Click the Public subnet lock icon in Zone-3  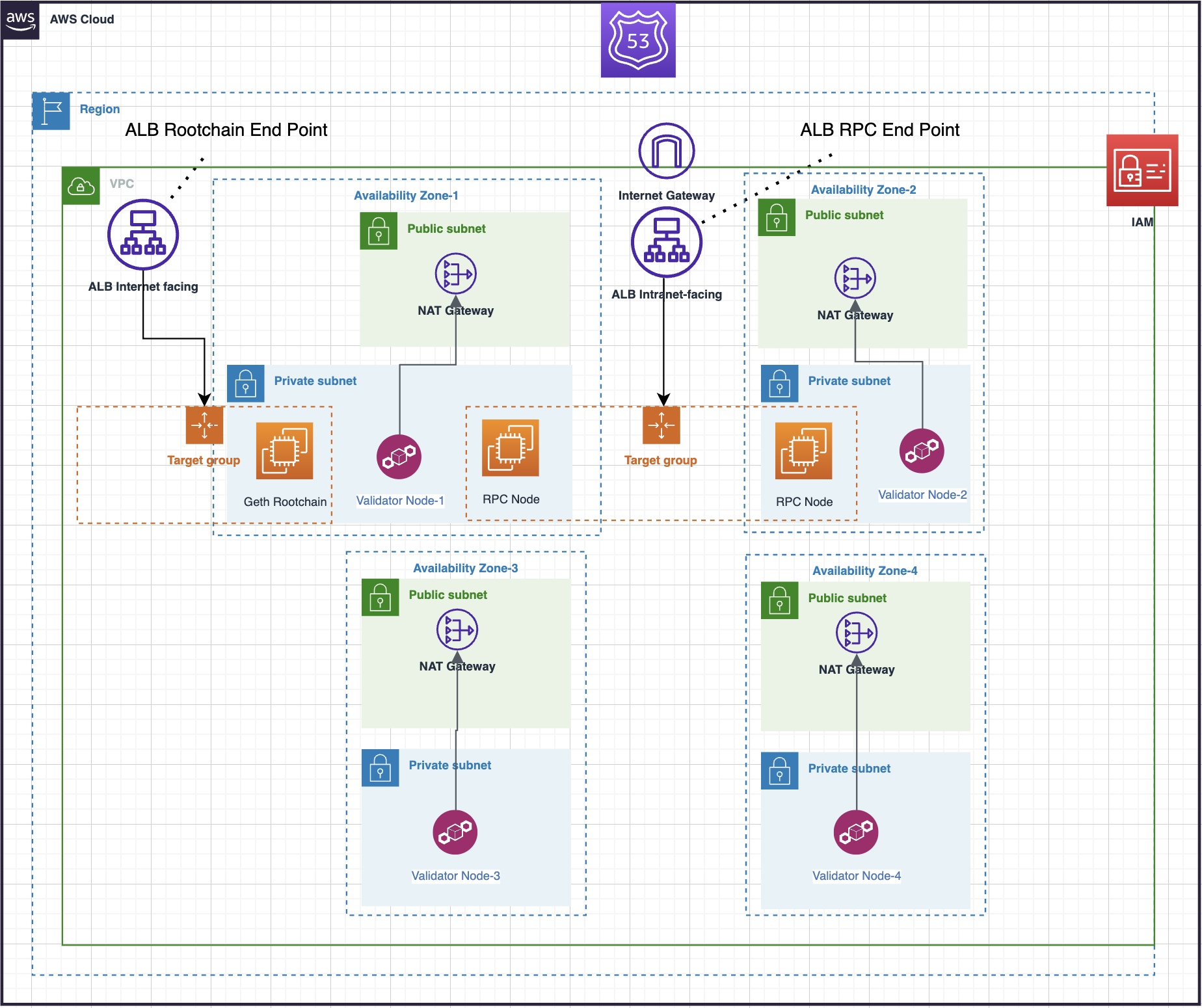[381, 597]
